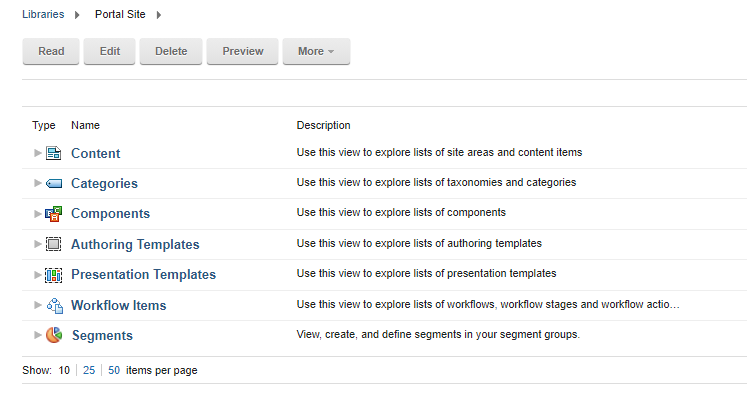Image resolution: width=747 pixels, height=394 pixels.
Task: Expand the Authoring Templates row
Action: tap(38, 244)
